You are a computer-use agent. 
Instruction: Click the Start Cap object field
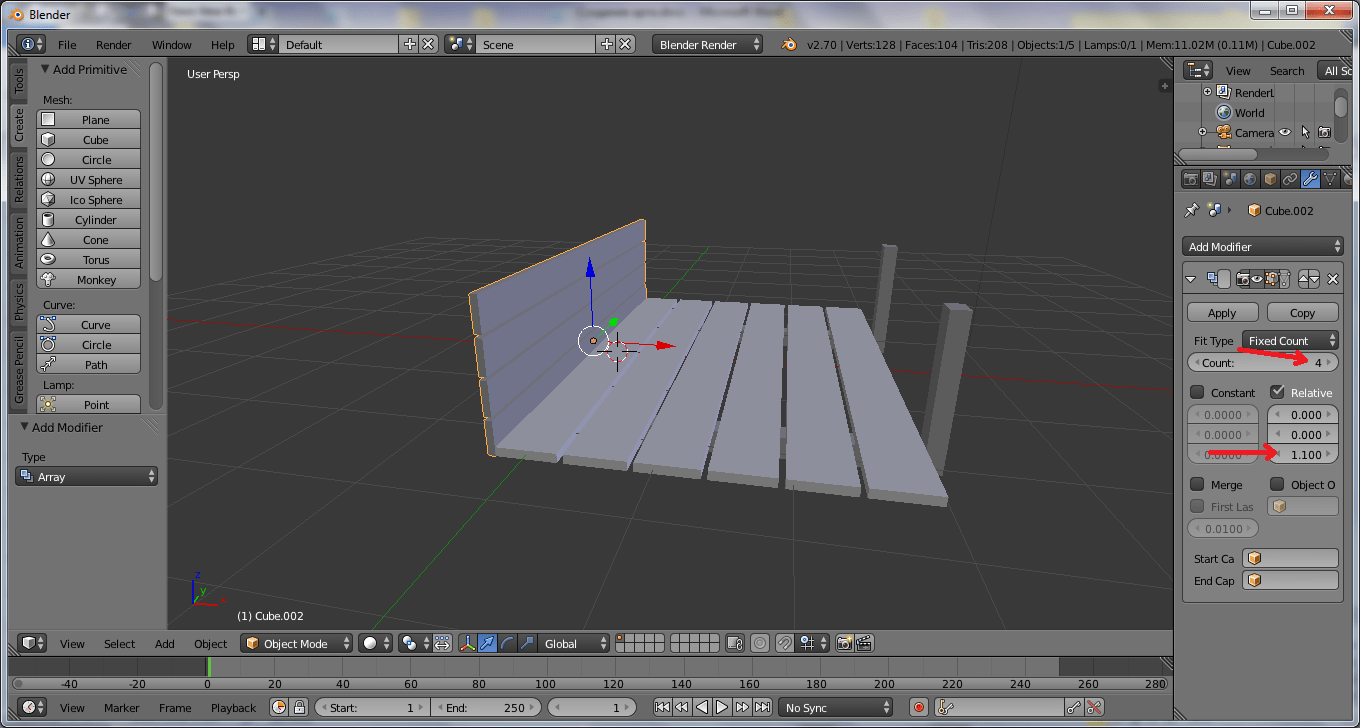coord(1290,558)
